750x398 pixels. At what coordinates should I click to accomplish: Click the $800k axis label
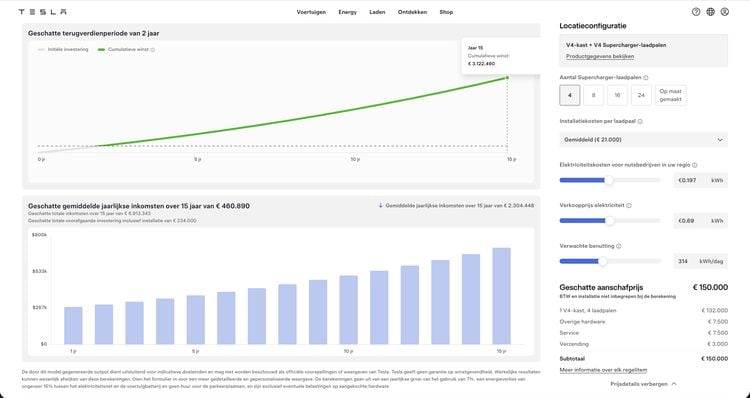tap(39, 235)
